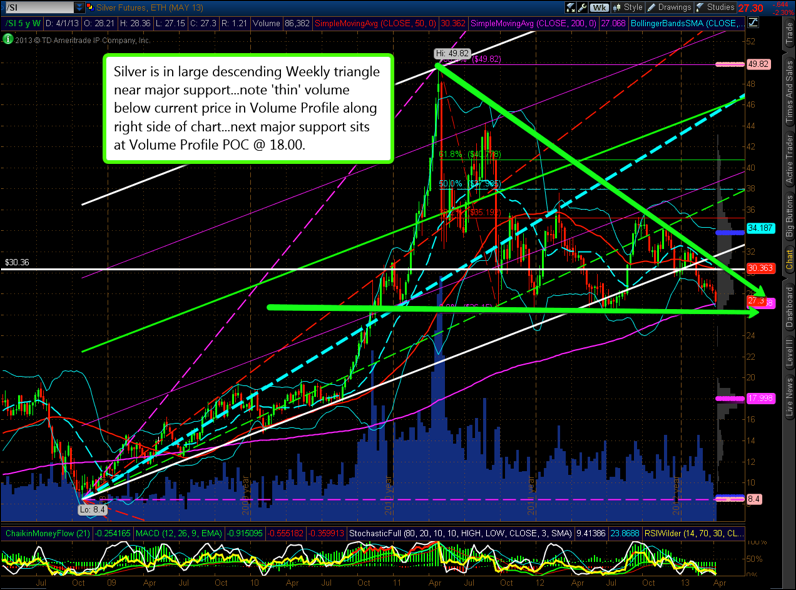
Task: Click the last price 27.30 readout
Action: (x=751, y=8)
